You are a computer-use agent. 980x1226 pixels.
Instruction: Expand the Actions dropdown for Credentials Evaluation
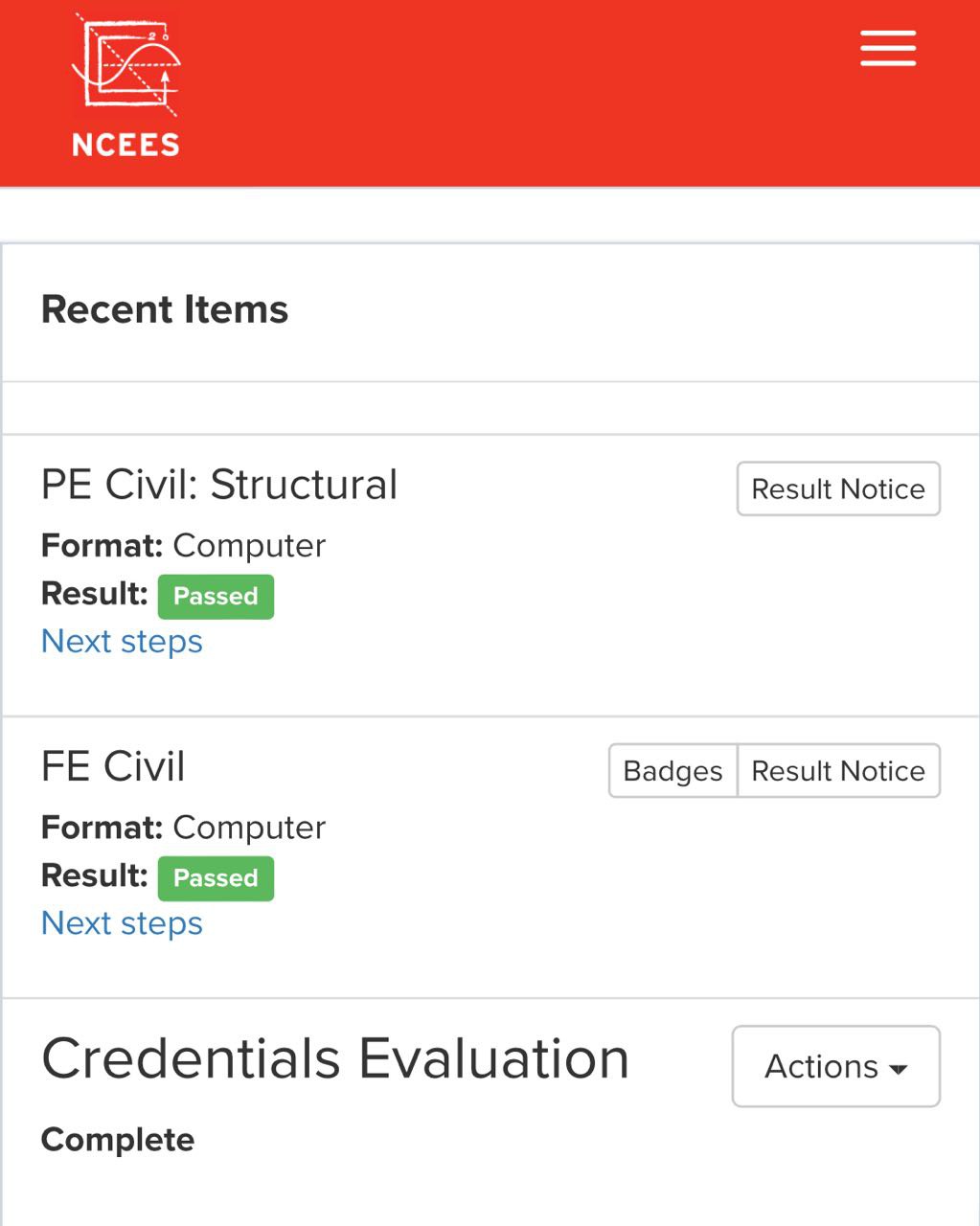tap(835, 1066)
